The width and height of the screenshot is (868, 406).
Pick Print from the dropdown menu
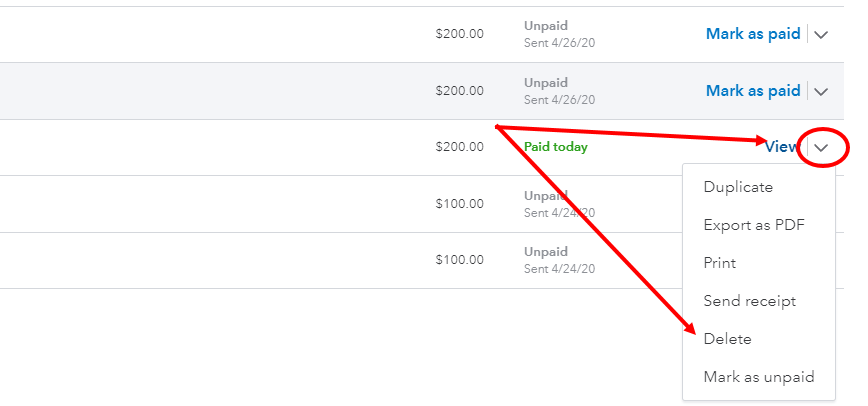tap(720, 263)
